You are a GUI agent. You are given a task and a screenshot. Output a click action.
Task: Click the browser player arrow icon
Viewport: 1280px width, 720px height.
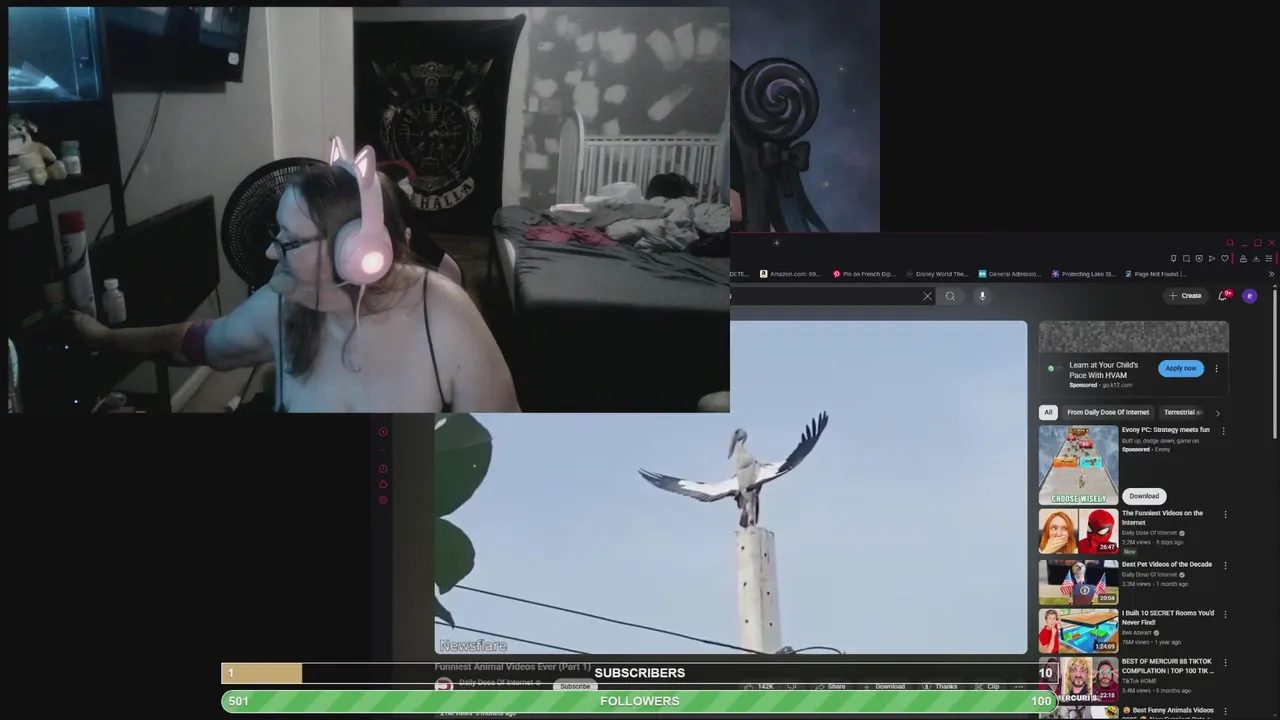[1212, 259]
